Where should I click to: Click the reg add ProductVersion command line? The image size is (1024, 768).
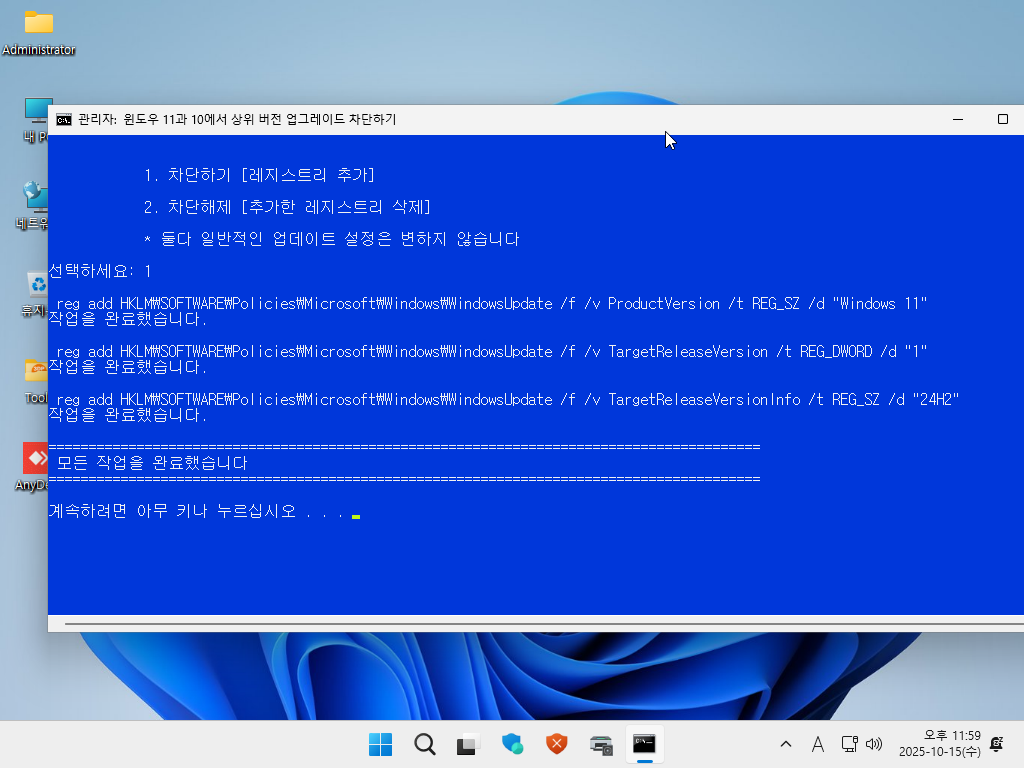(x=492, y=304)
